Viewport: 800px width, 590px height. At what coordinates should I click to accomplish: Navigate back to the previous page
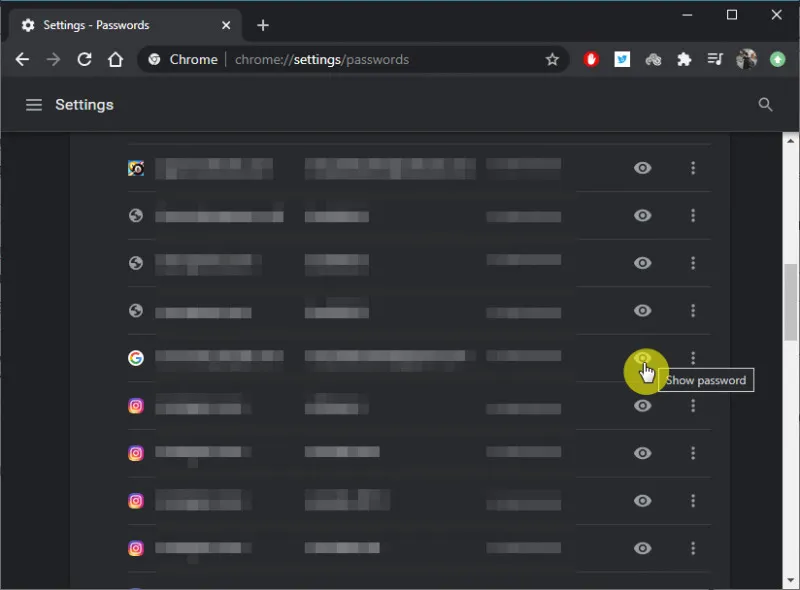click(22, 60)
